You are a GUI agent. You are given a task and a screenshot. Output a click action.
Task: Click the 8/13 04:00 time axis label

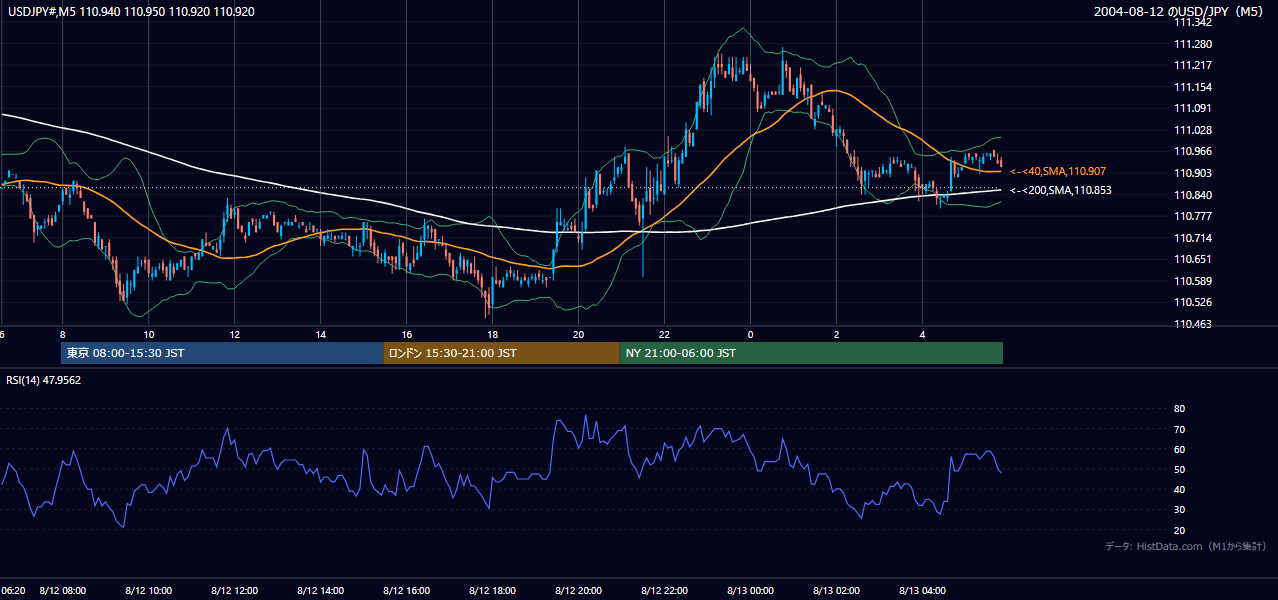(x=923, y=590)
